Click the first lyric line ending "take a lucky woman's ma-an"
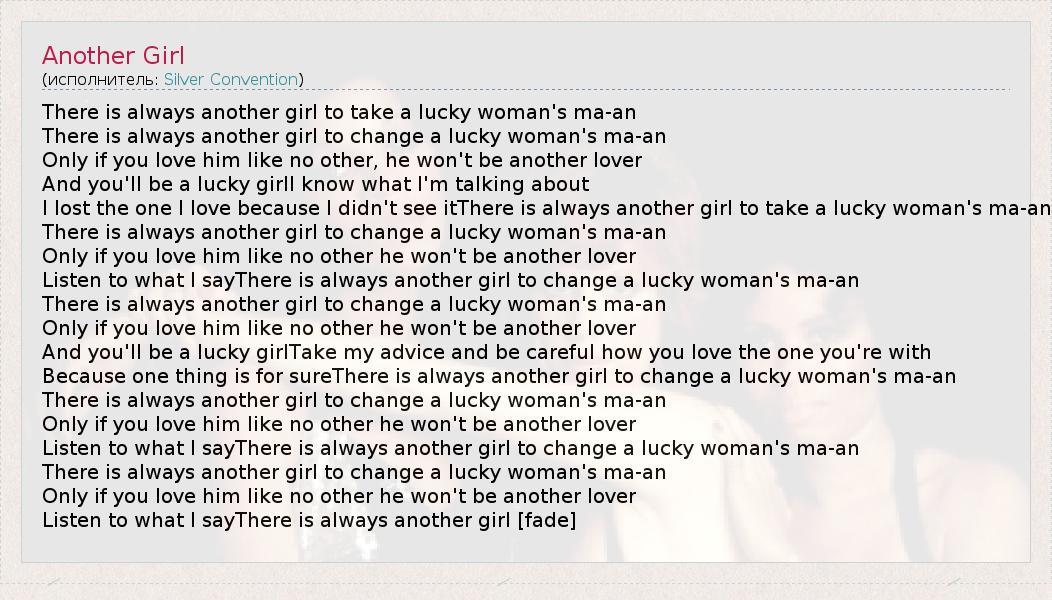The image size is (1052, 600). click(339, 112)
